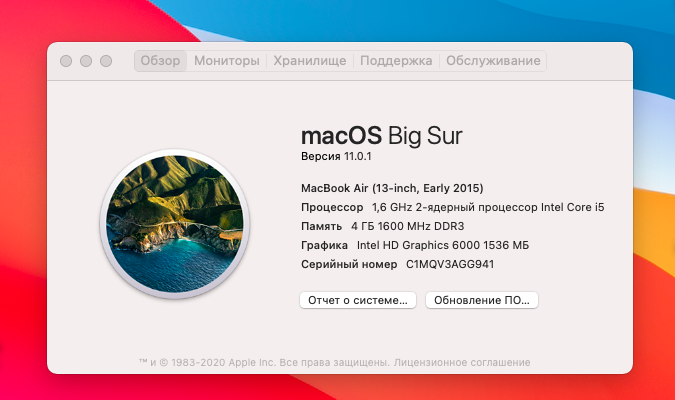
Task: Click the Процессор Intel Core i5 line
Action: point(452,207)
